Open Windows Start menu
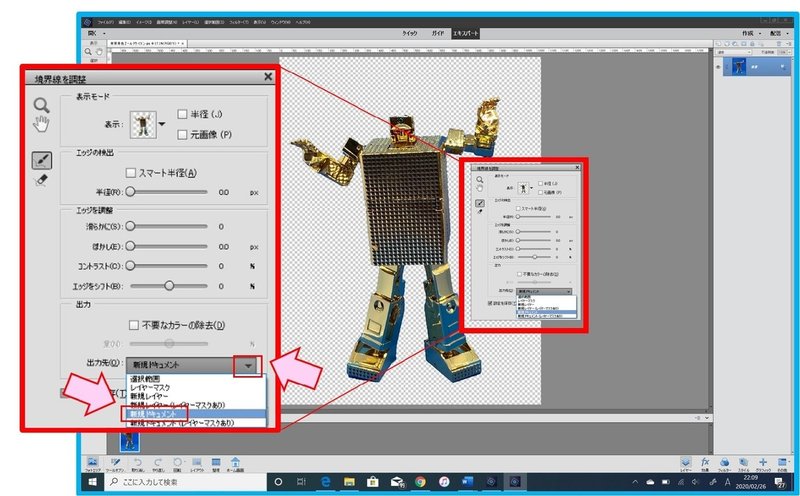 pyautogui.click(x=92, y=482)
